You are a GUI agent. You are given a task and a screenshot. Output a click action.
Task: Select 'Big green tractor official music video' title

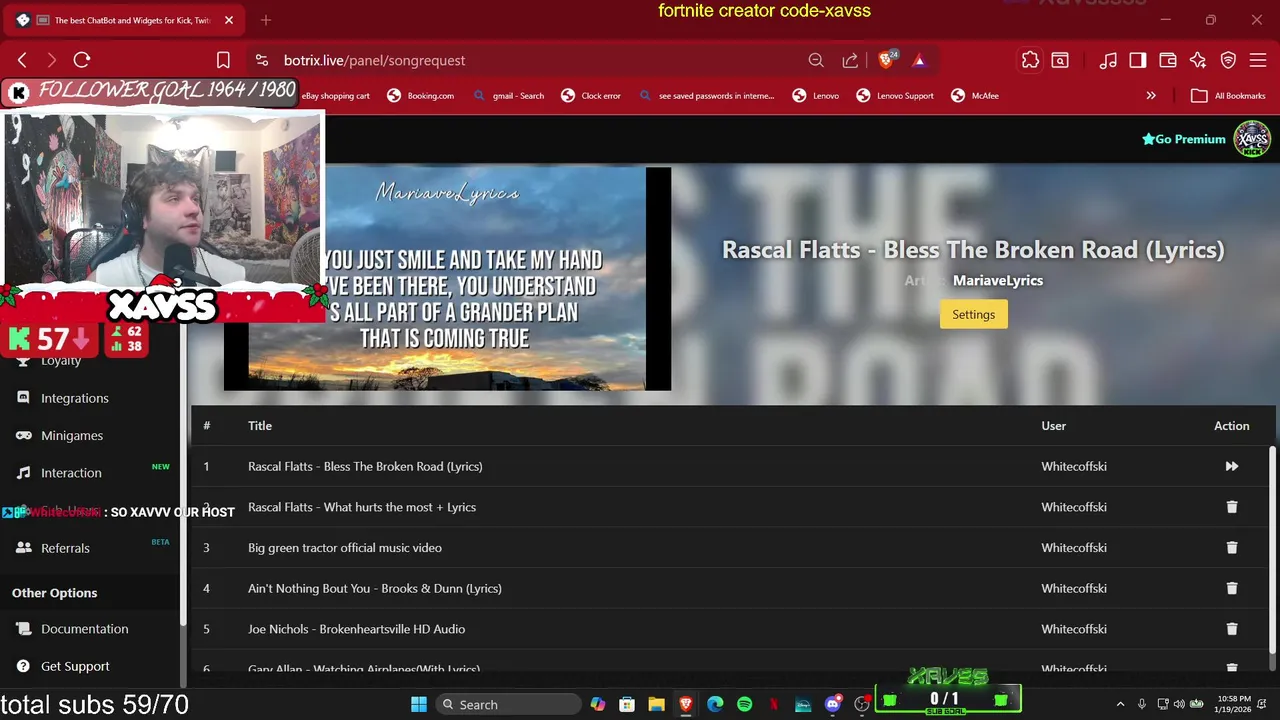pos(345,548)
